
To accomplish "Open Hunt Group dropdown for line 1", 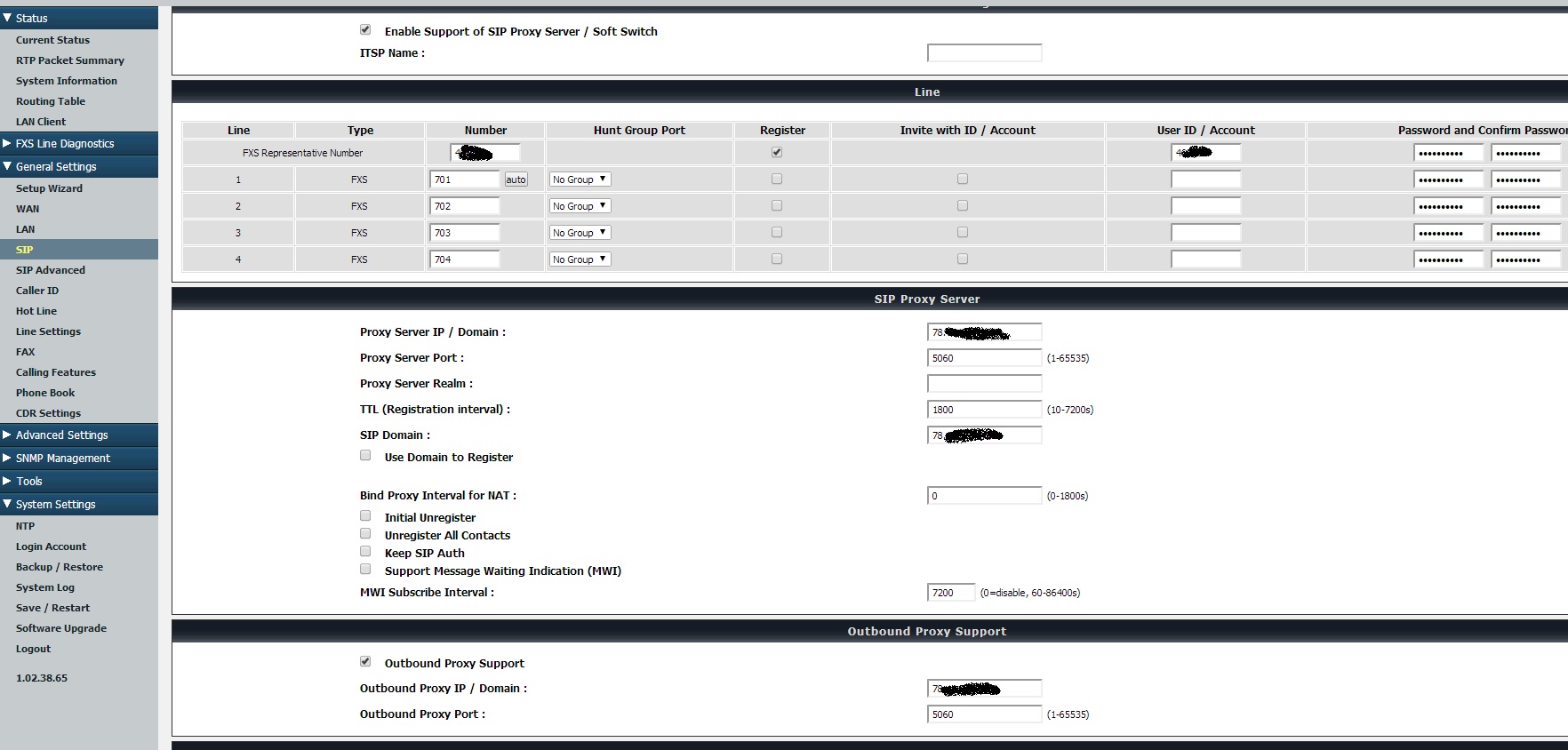I will click(580, 180).
